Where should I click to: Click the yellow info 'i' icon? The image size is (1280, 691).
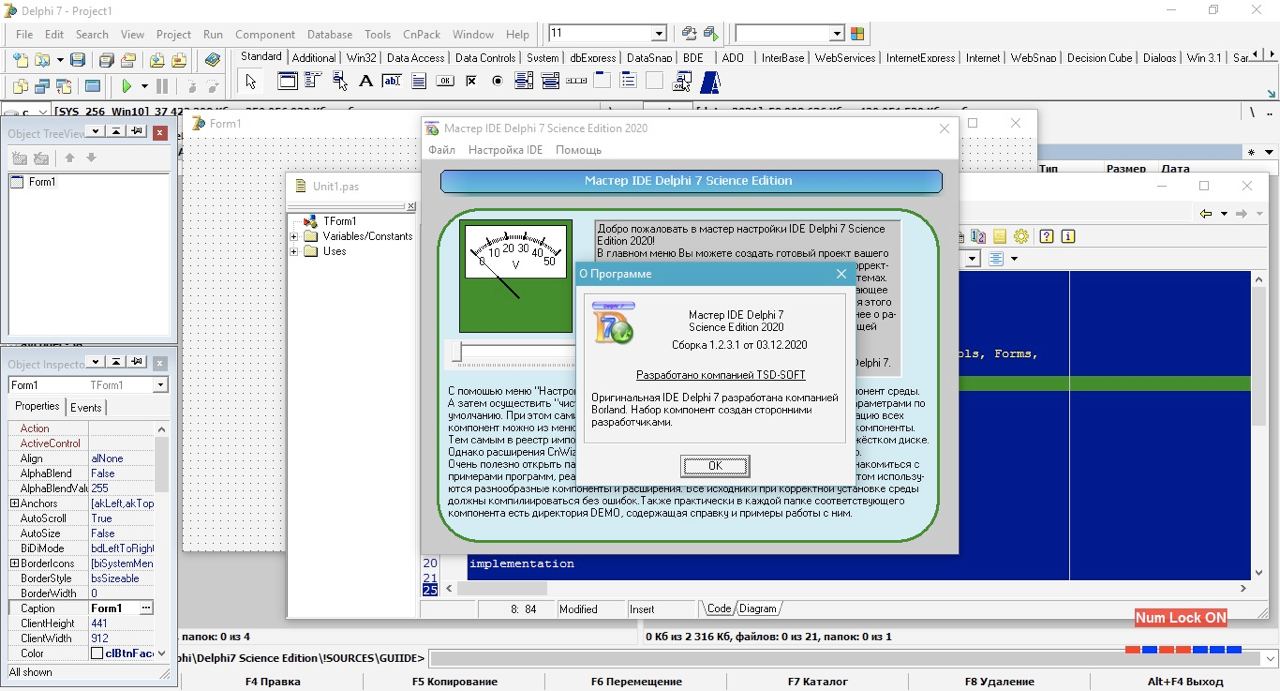click(x=1068, y=236)
